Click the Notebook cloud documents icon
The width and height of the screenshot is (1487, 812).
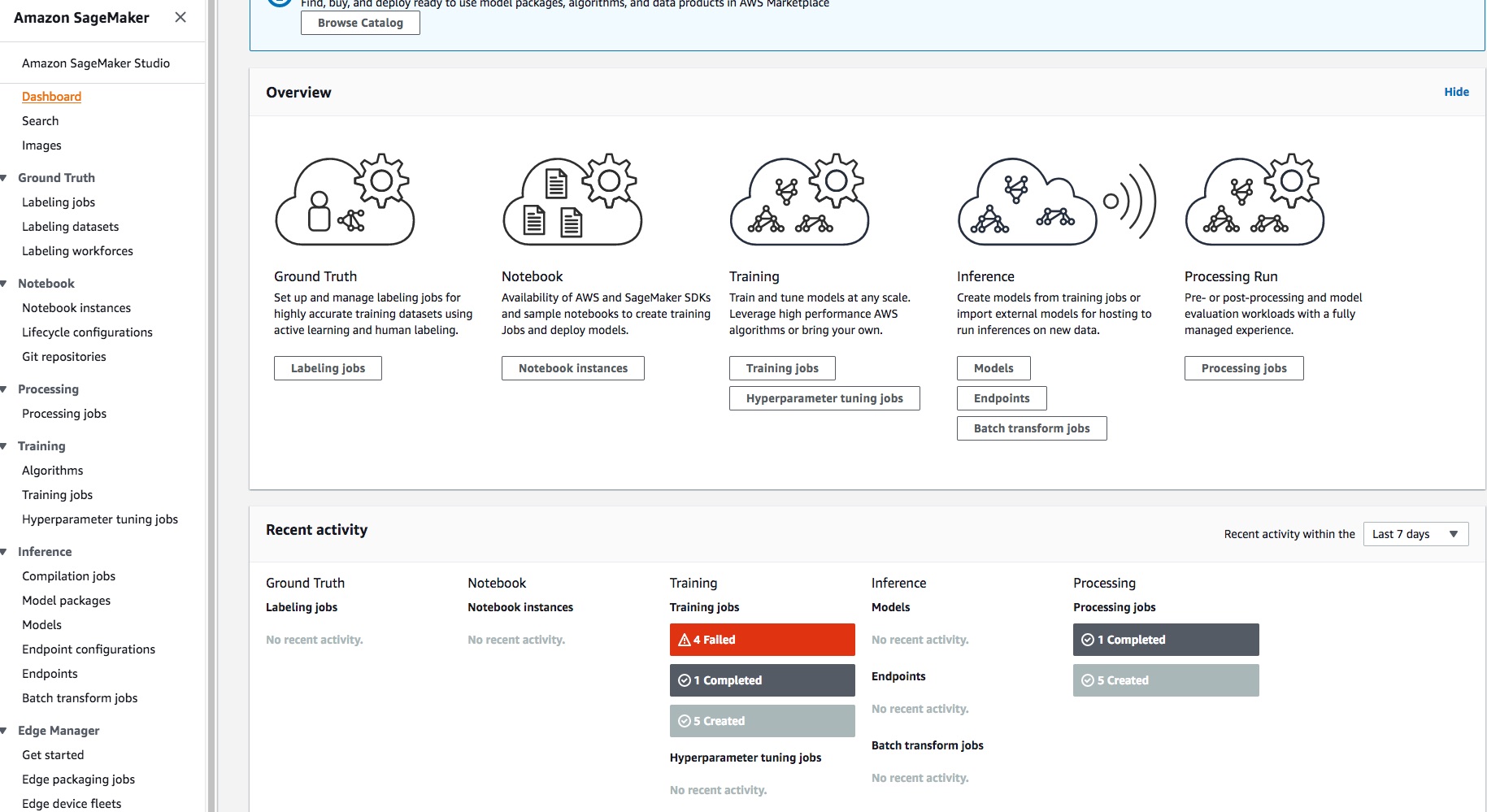pos(573,200)
